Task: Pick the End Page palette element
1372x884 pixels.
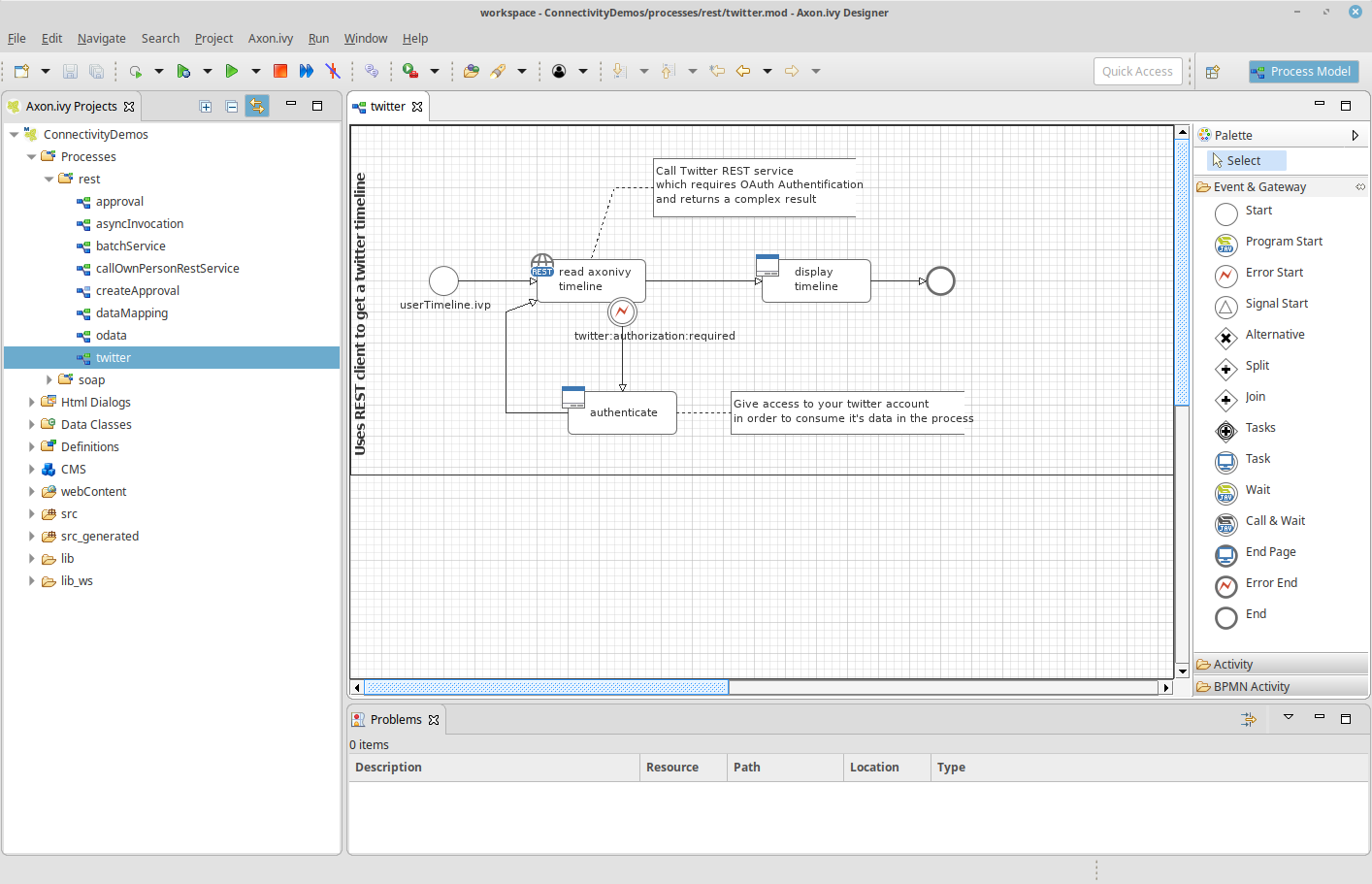Action: pyautogui.click(x=1257, y=552)
